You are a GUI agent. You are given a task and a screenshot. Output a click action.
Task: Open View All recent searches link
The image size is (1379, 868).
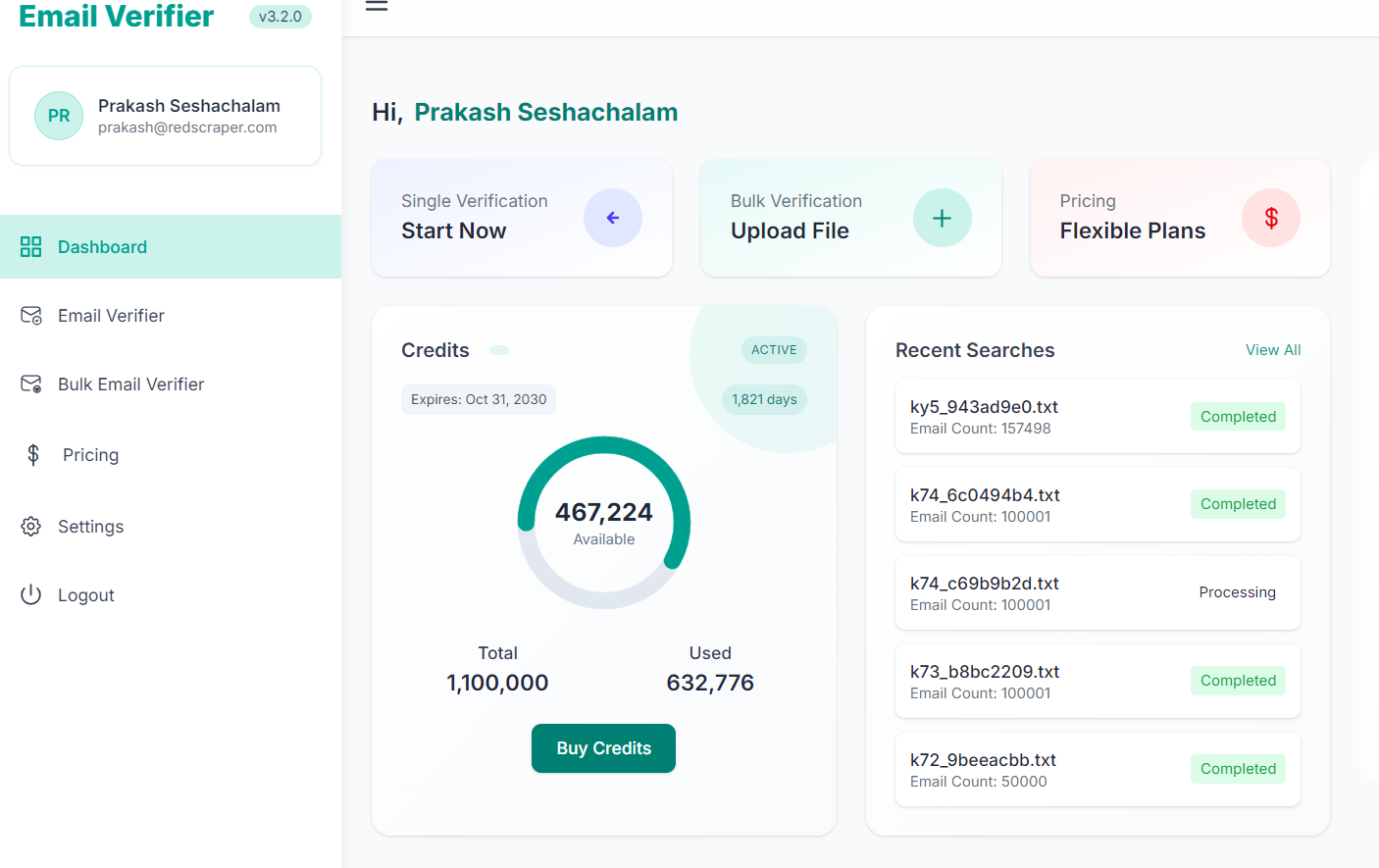tap(1272, 350)
